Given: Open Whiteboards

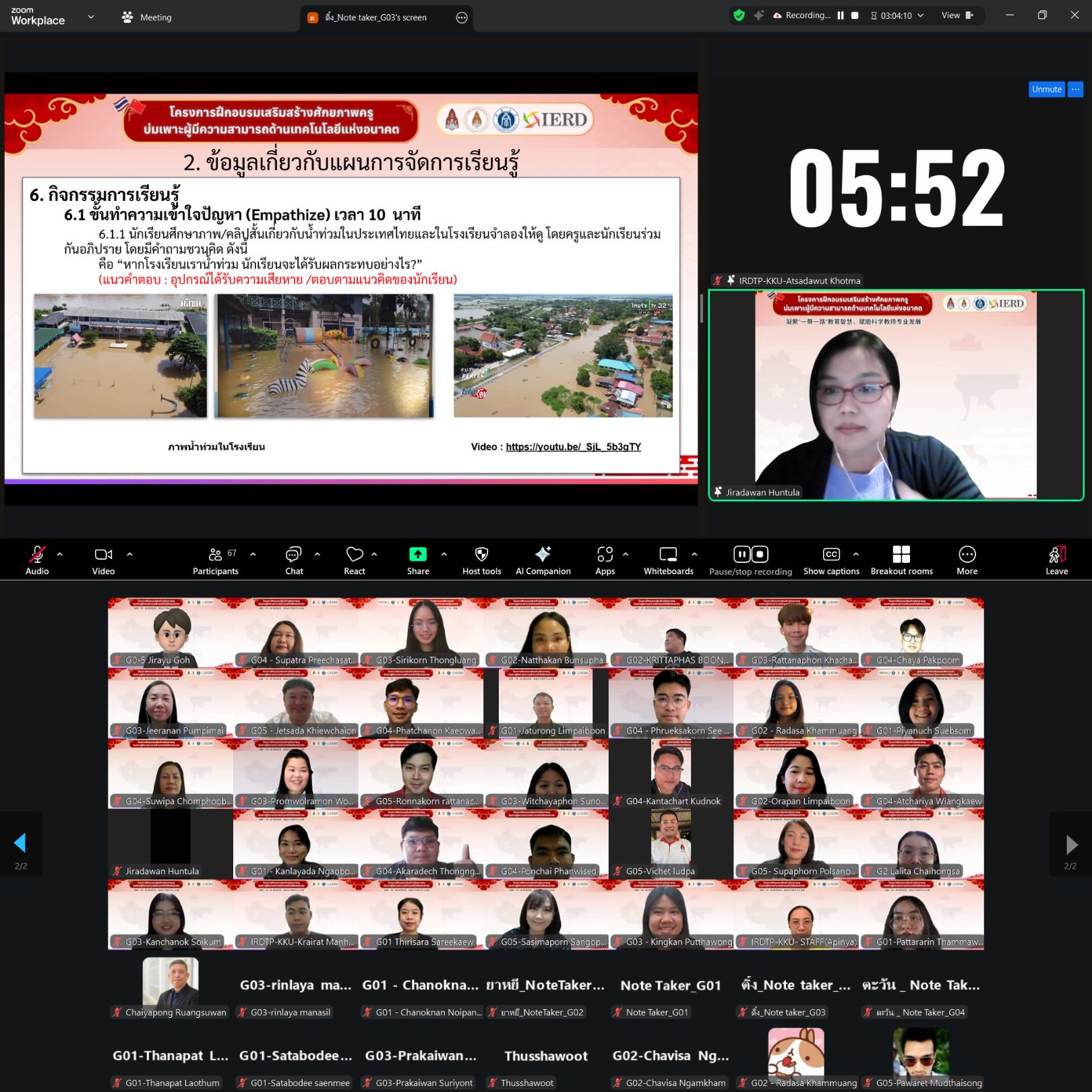Looking at the screenshot, I should pyautogui.click(x=668, y=559).
